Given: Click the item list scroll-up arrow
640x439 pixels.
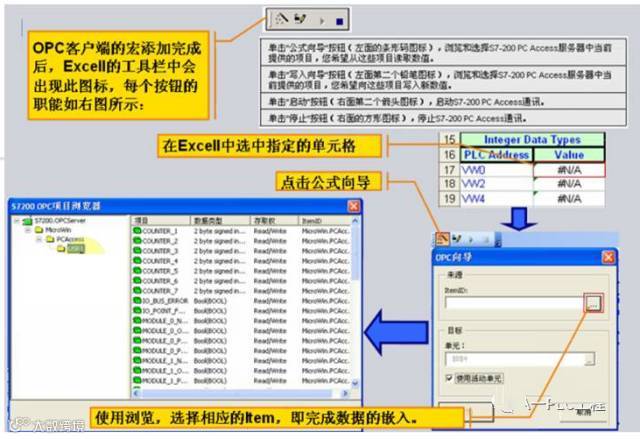Looking at the screenshot, I should [355, 221].
